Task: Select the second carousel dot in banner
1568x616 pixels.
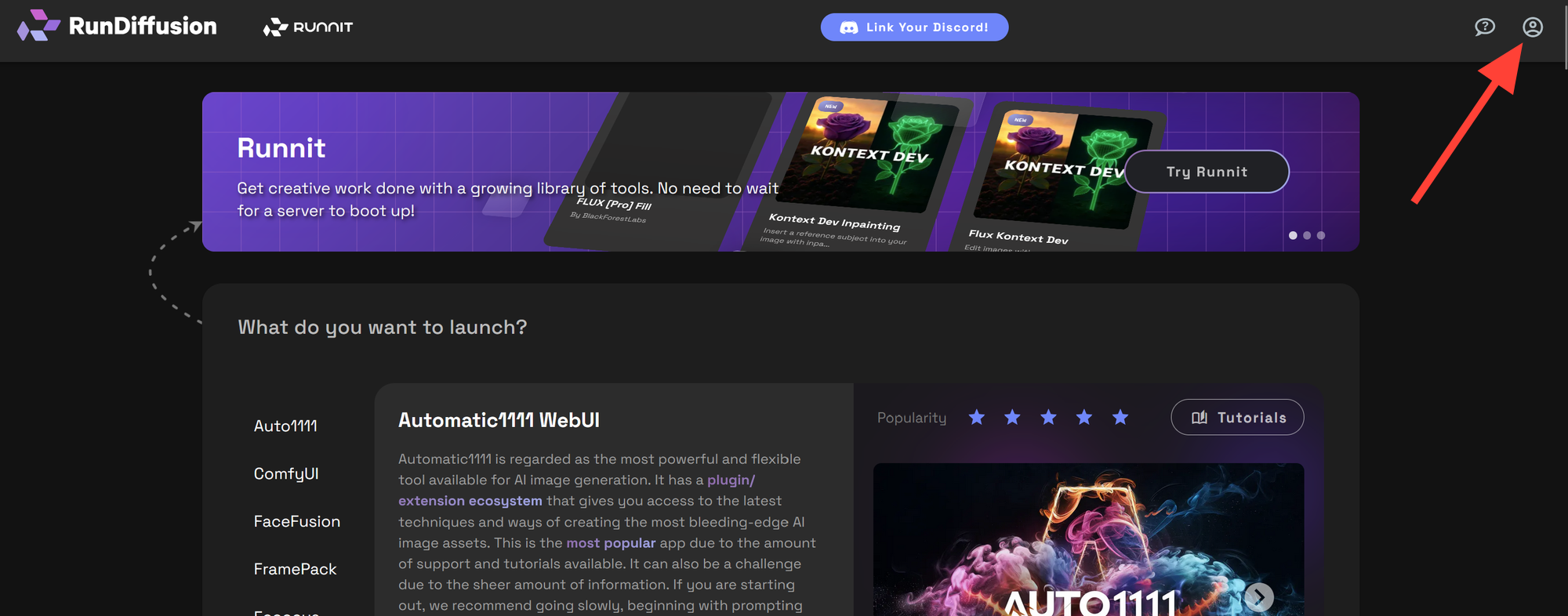Action: 1307,235
